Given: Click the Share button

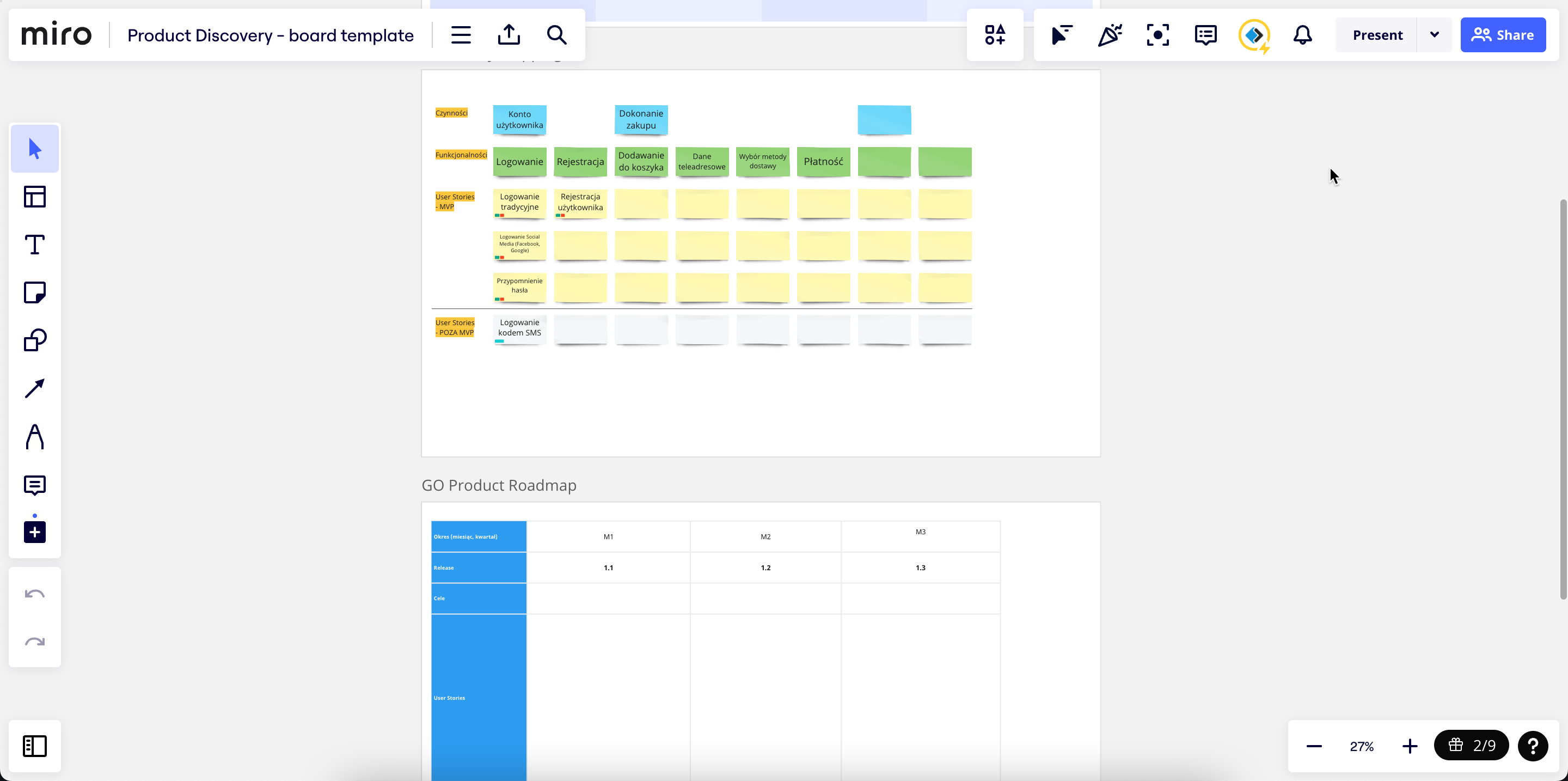Looking at the screenshot, I should point(1502,35).
